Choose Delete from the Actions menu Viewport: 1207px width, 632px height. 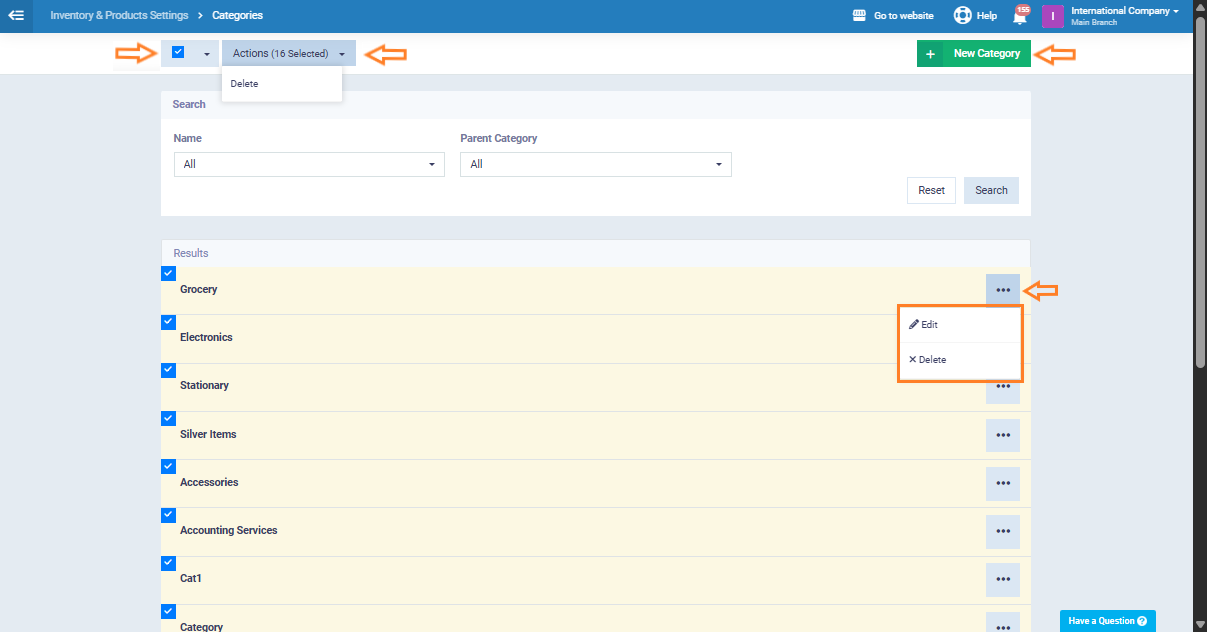tap(244, 84)
